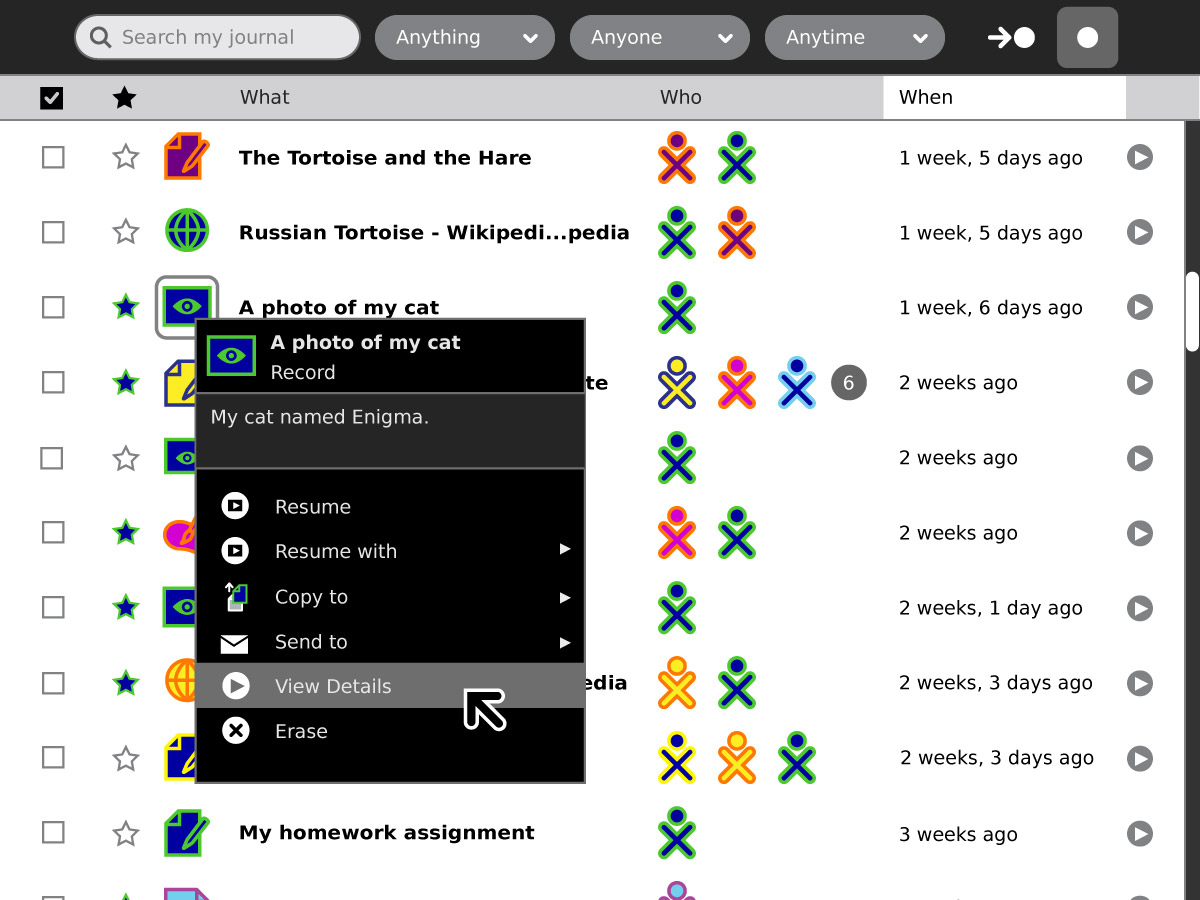Tick the checkbox for The Tortoise and the Hare
This screenshot has height=900, width=1200.
53,157
